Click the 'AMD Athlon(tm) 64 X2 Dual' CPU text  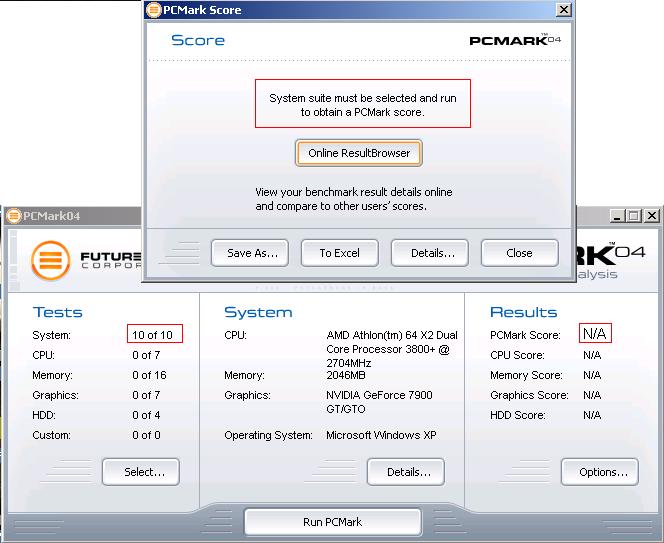pyautogui.click(x=392, y=335)
